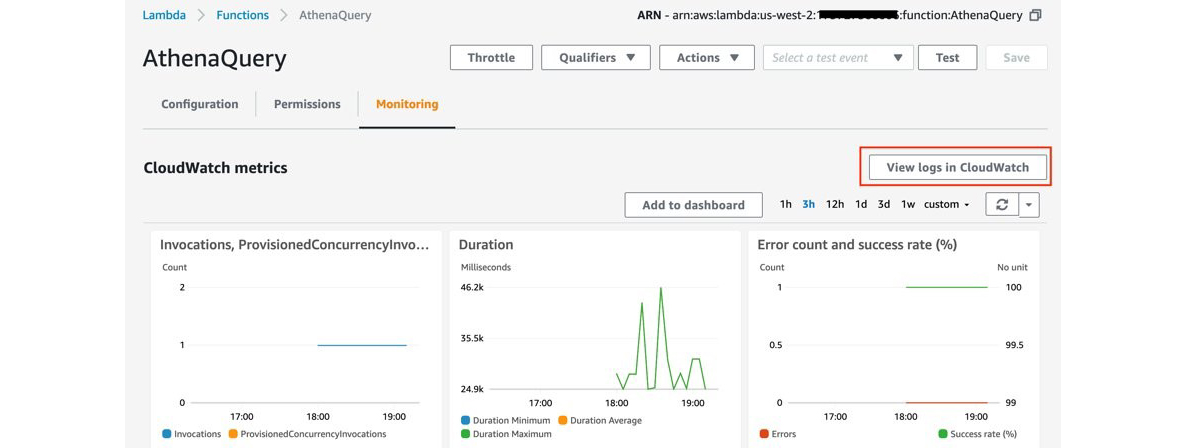Click the 46.2k axis label in Duration chart
Screen dimensions: 1186x448
(473, 288)
